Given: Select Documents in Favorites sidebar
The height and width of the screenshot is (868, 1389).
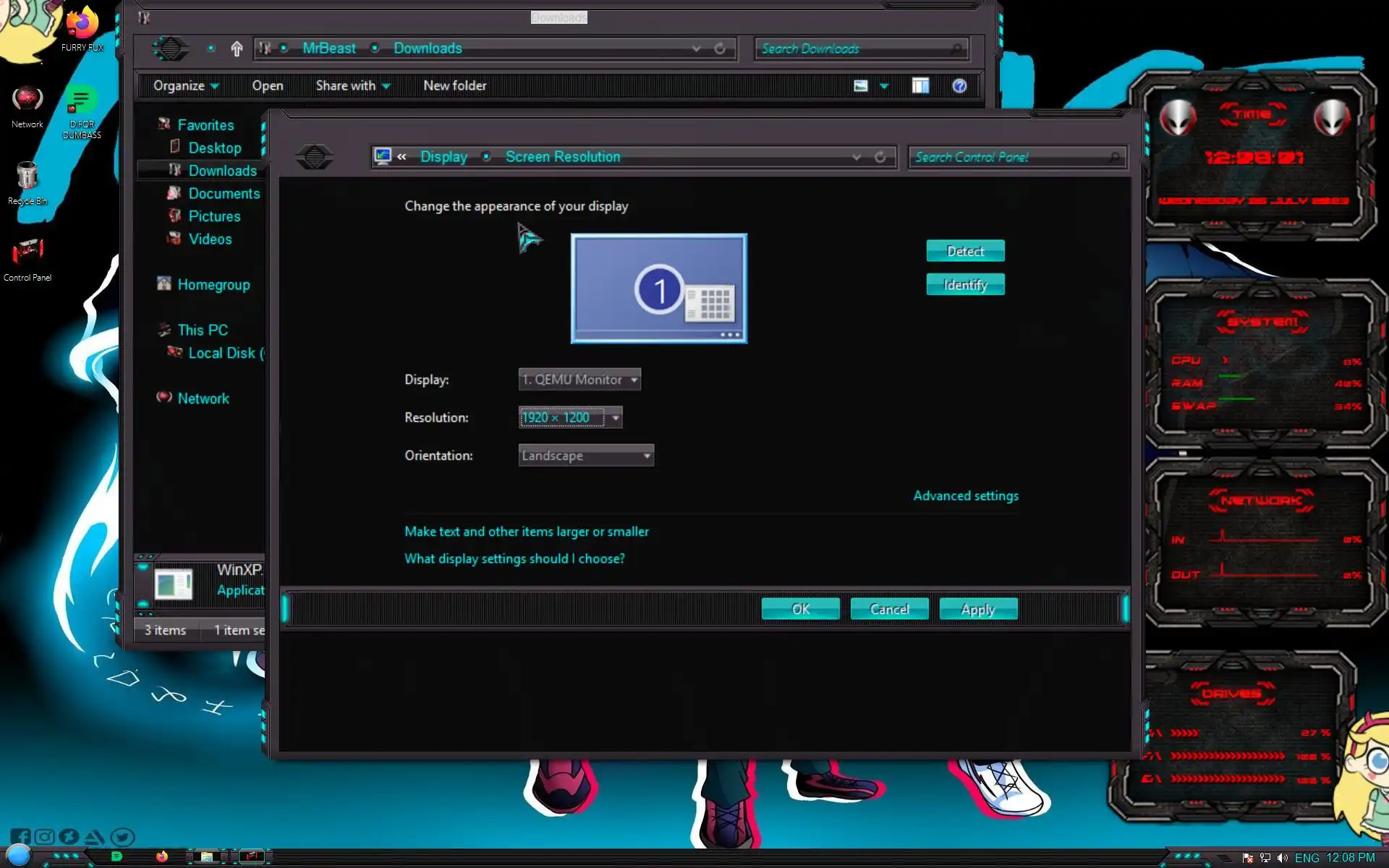Looking at the screenshot, I should (x=224, y=194).
